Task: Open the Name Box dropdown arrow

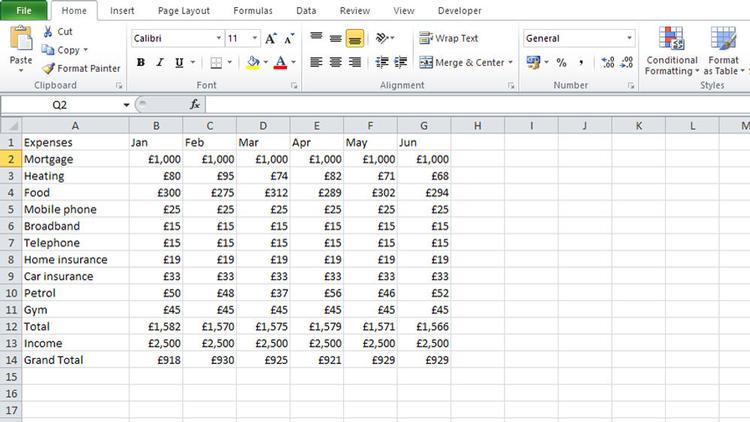Action: 126,104
